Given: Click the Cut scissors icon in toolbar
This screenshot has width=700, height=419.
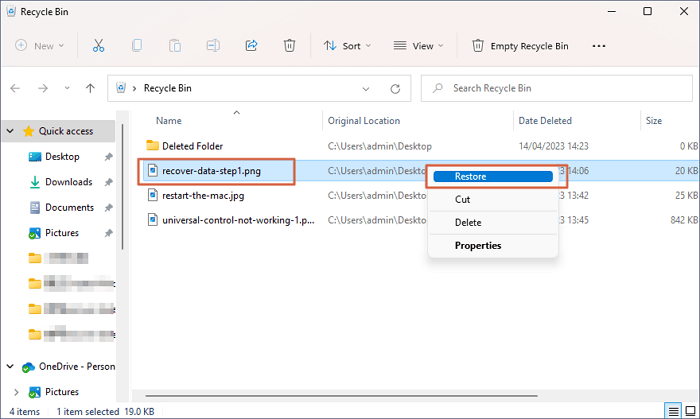Looking at the screenshot, I should (x=98, y=46).
